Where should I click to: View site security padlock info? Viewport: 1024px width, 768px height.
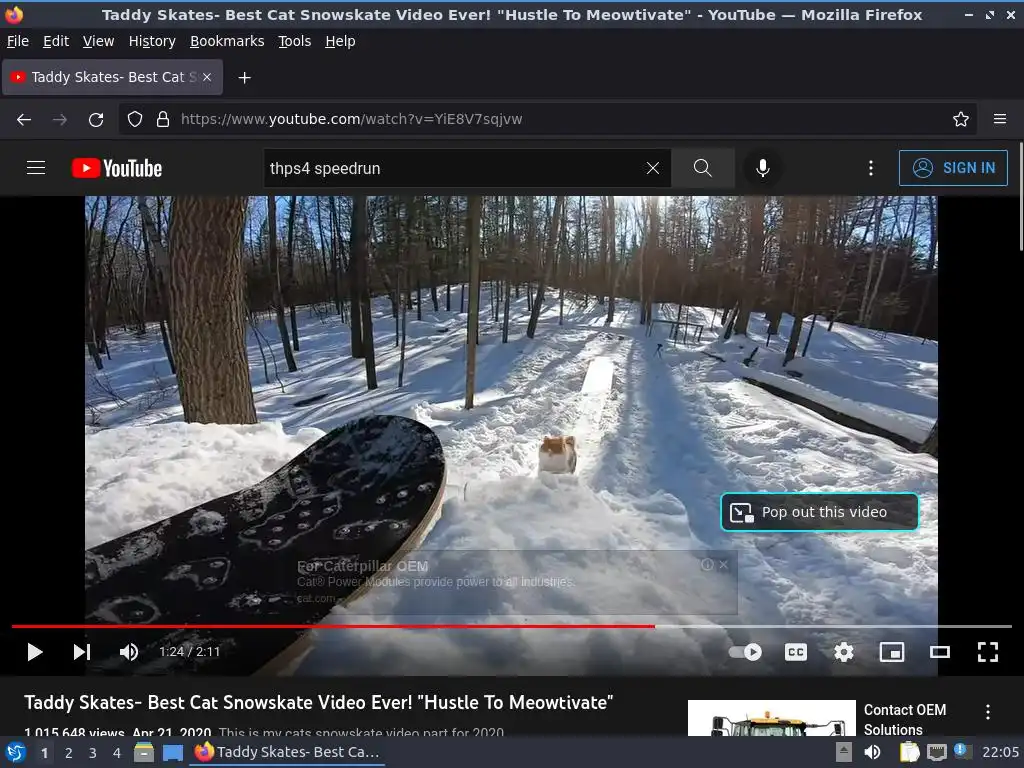pos(163,119)
